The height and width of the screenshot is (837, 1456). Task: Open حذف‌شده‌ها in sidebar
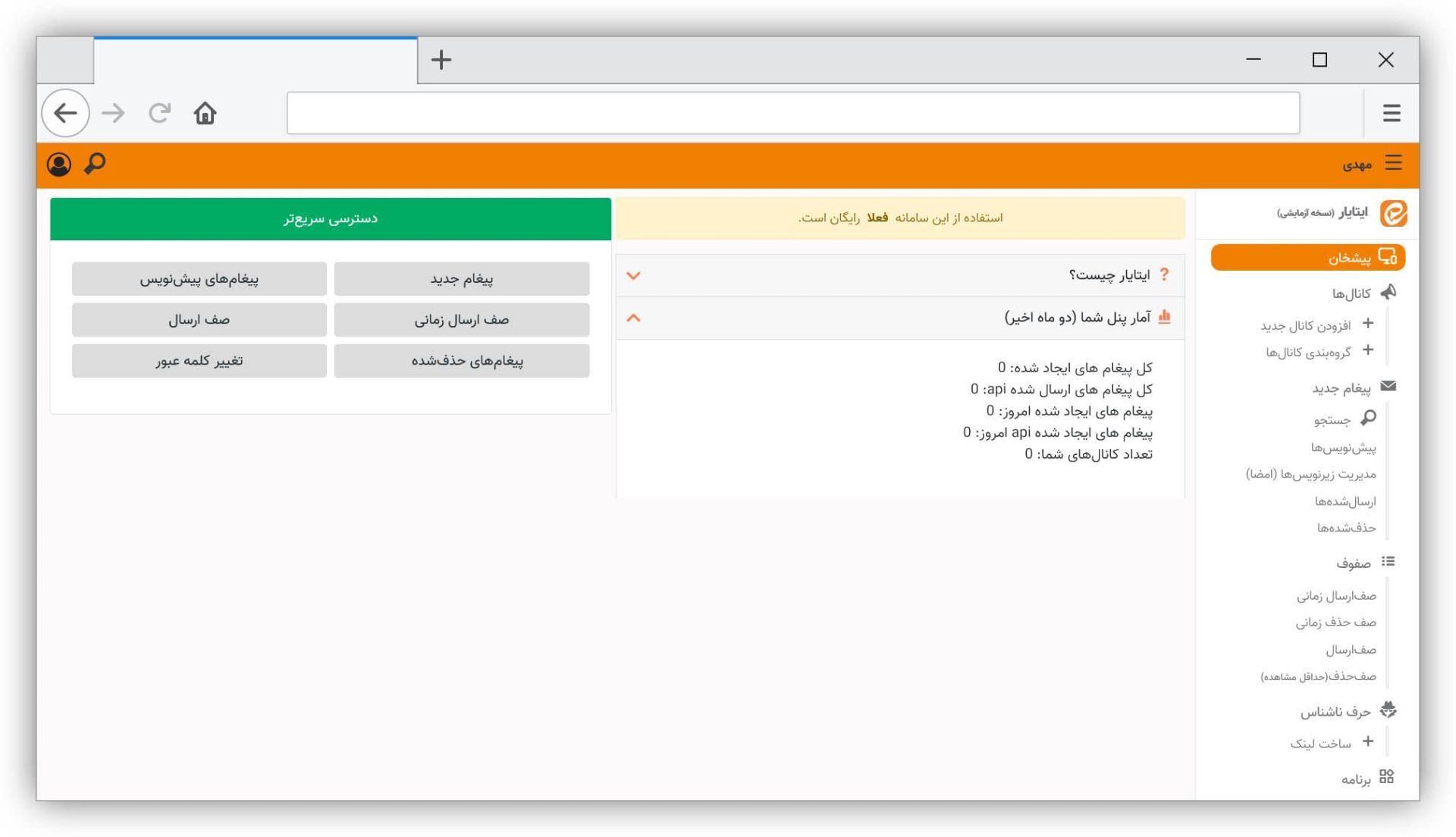click(1346, 528)
